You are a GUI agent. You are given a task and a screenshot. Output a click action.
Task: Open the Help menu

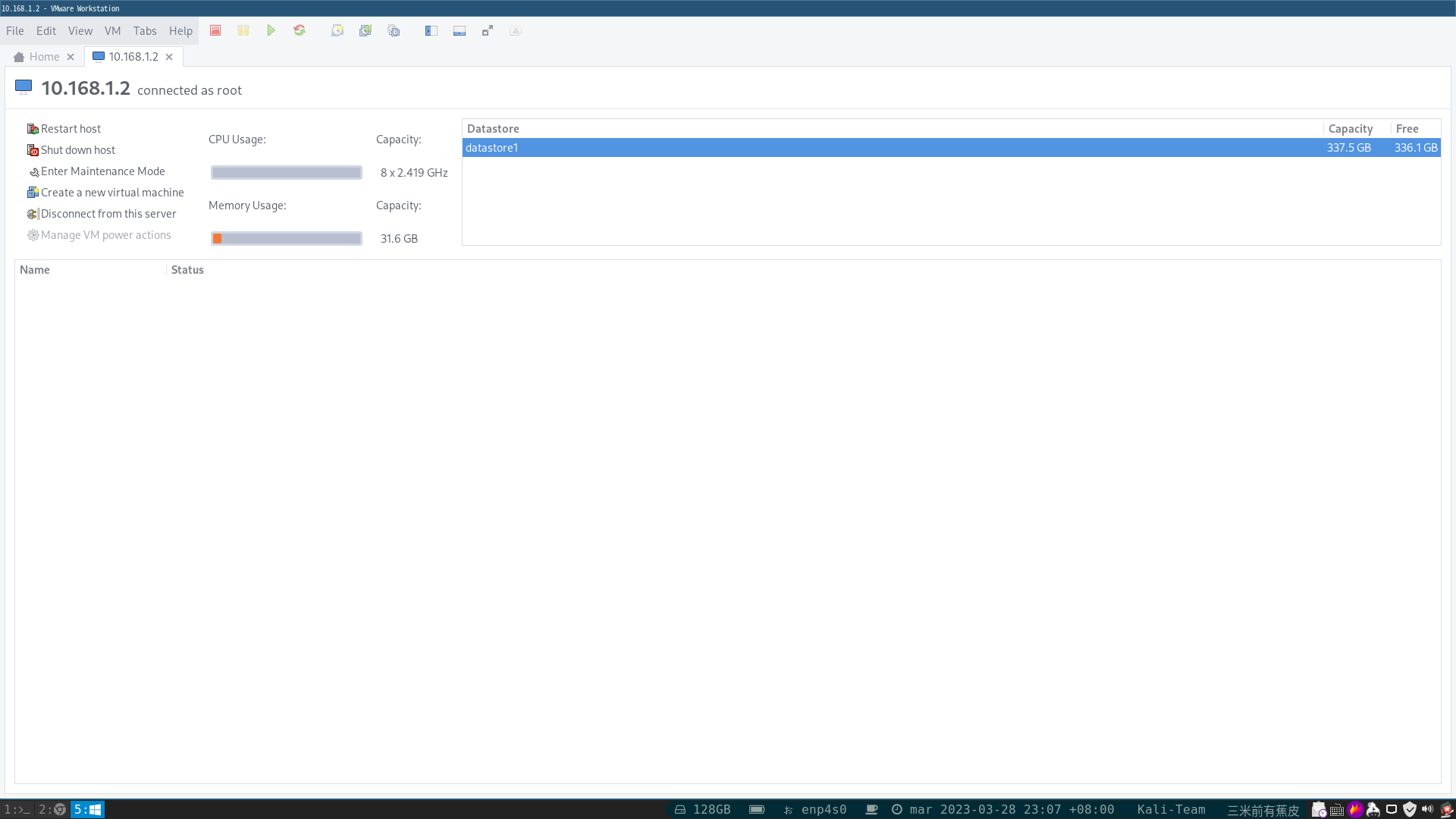[180, 31]
